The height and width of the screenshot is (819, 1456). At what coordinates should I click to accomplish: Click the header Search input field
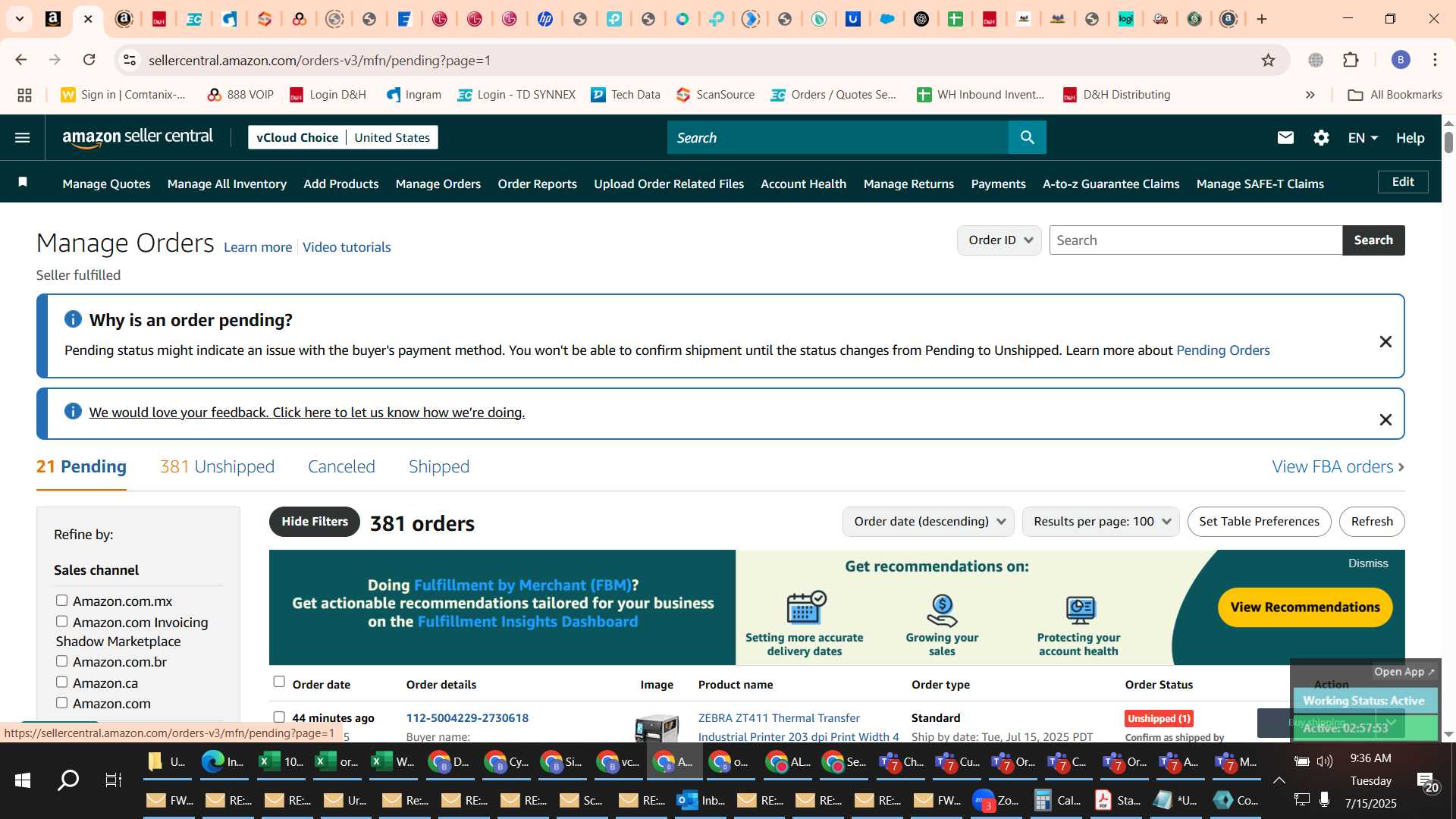coord(838,137)
